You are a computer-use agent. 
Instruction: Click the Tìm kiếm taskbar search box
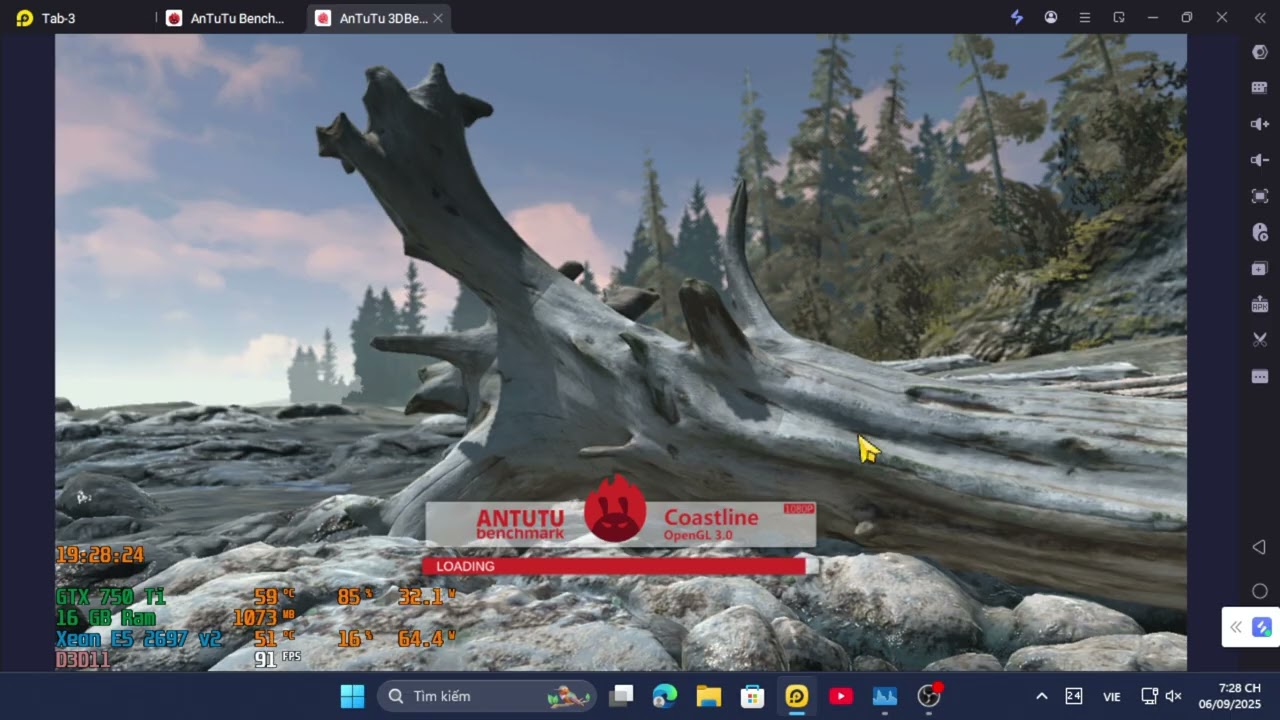pyautogui.click(x=486, y=696)
